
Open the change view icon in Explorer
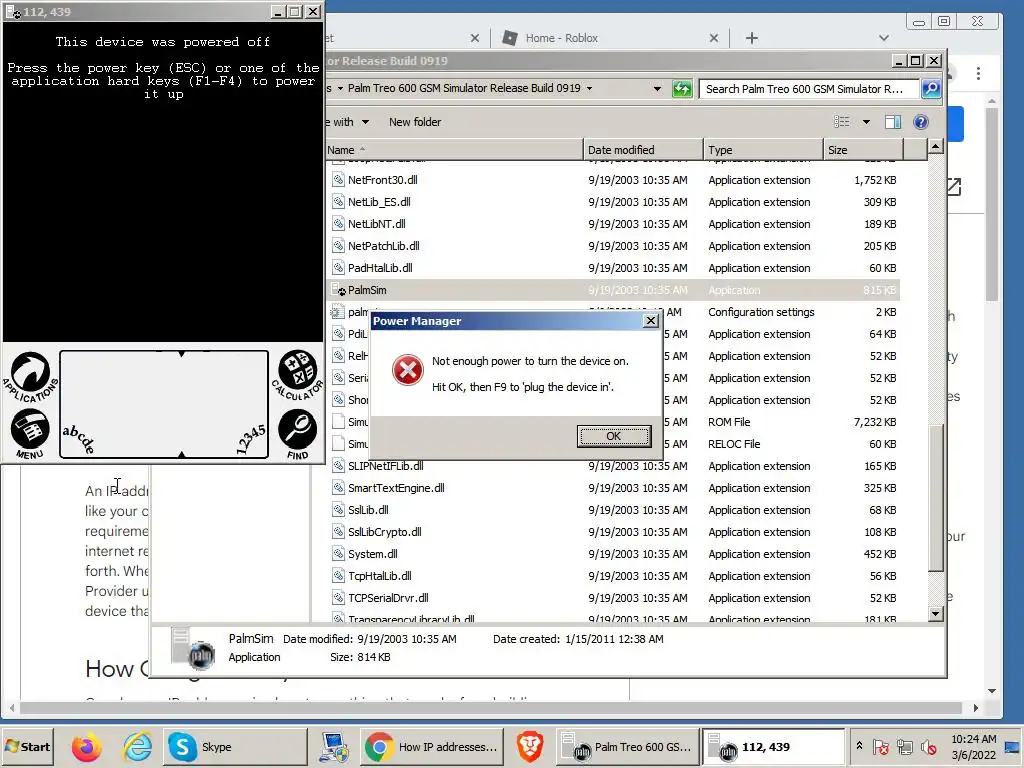point(842,122)
